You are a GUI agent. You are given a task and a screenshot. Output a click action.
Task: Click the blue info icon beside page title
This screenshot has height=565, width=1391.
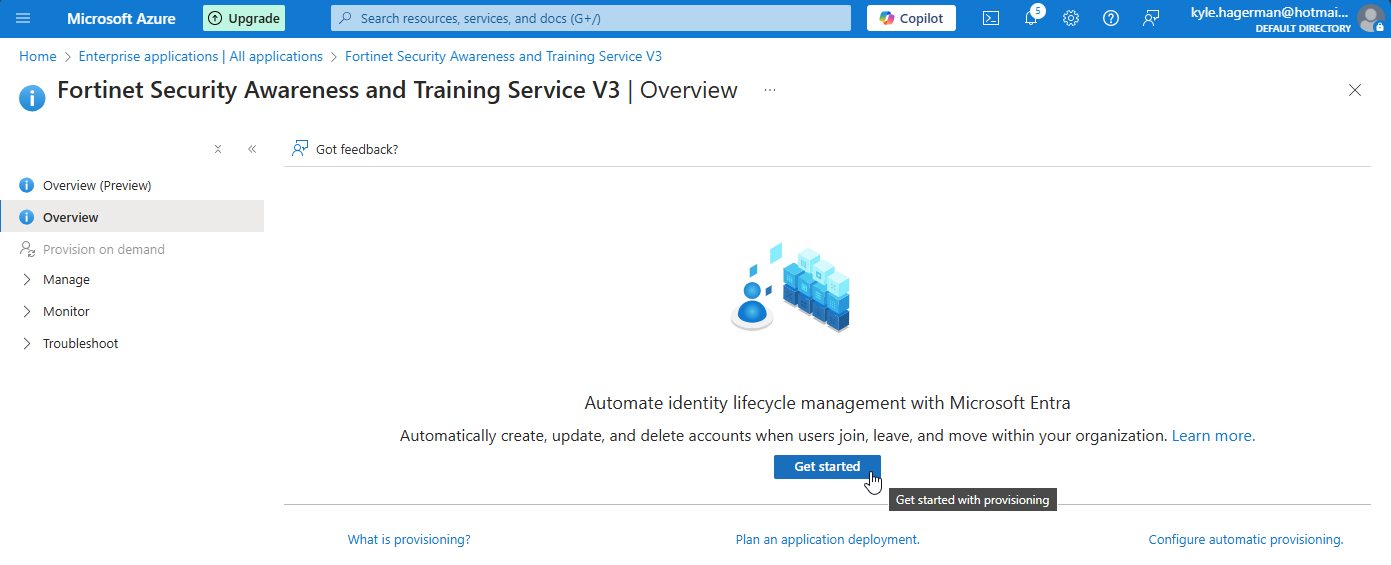coord(32,97)
